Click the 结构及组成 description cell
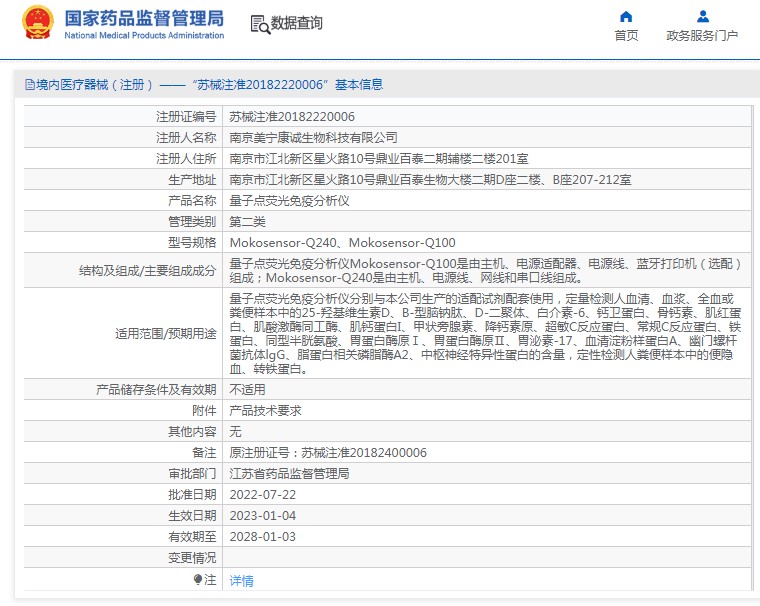 coord(486,271)
